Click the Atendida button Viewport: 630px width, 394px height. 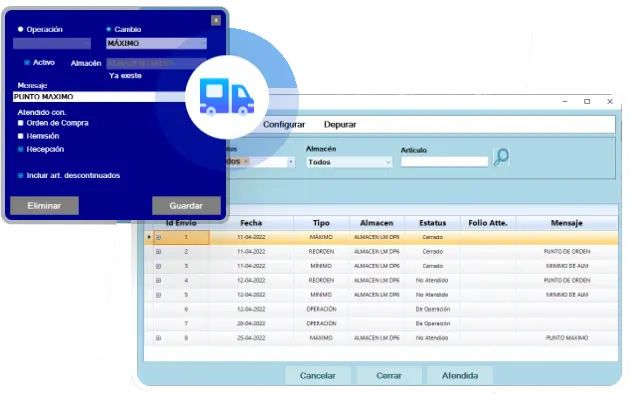click(460, 376)
